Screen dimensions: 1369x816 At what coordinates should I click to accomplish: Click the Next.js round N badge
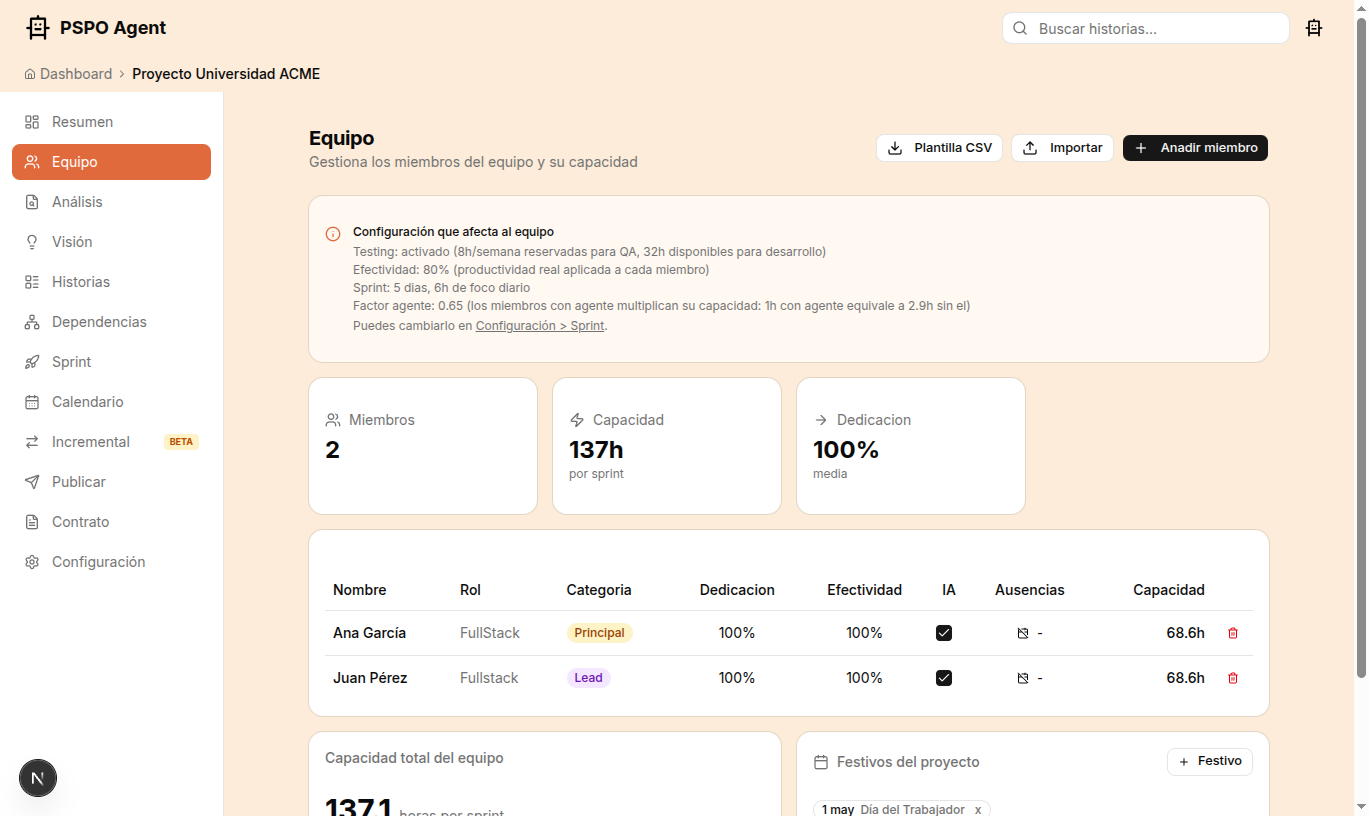tap(38, 777)
